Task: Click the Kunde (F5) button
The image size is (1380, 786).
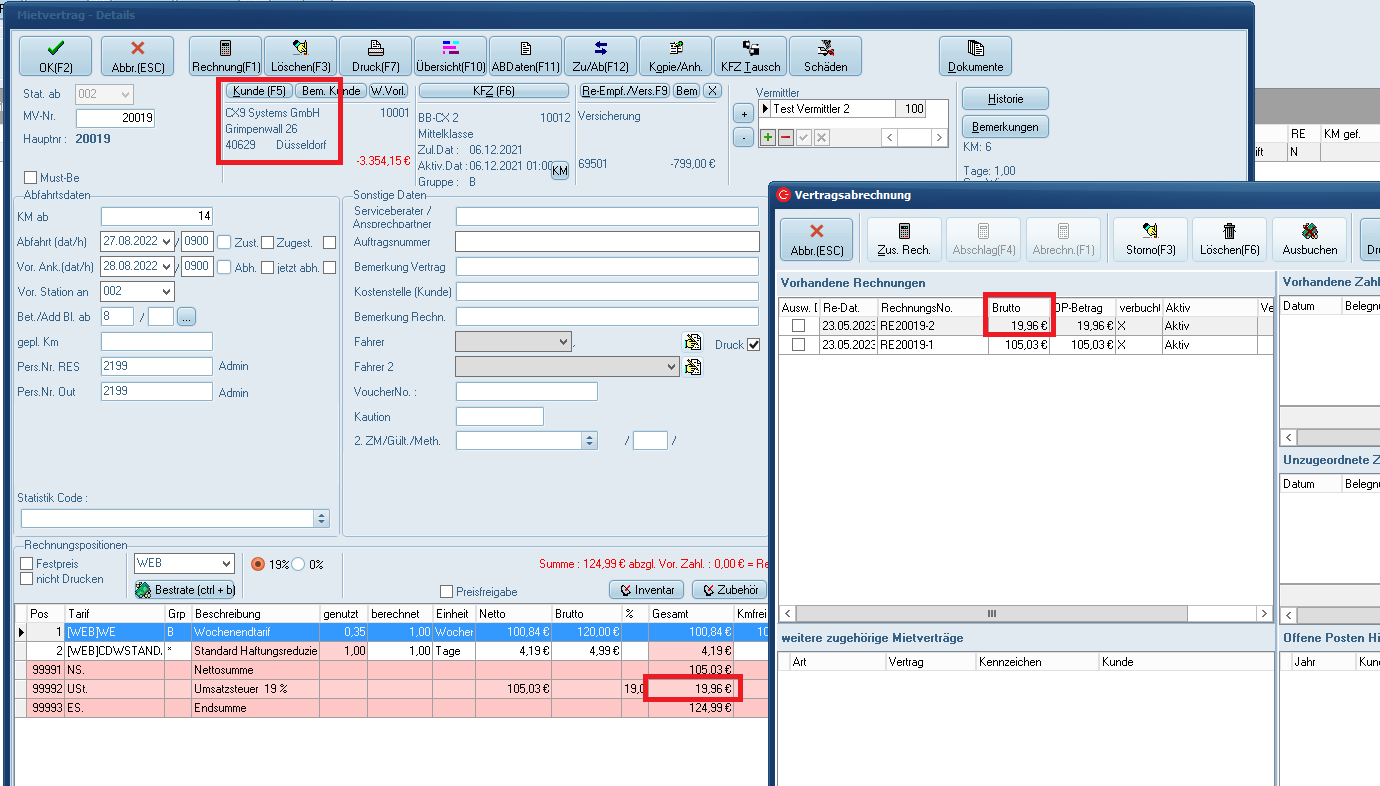Action: pyautogui.click(x=259, y=91)
